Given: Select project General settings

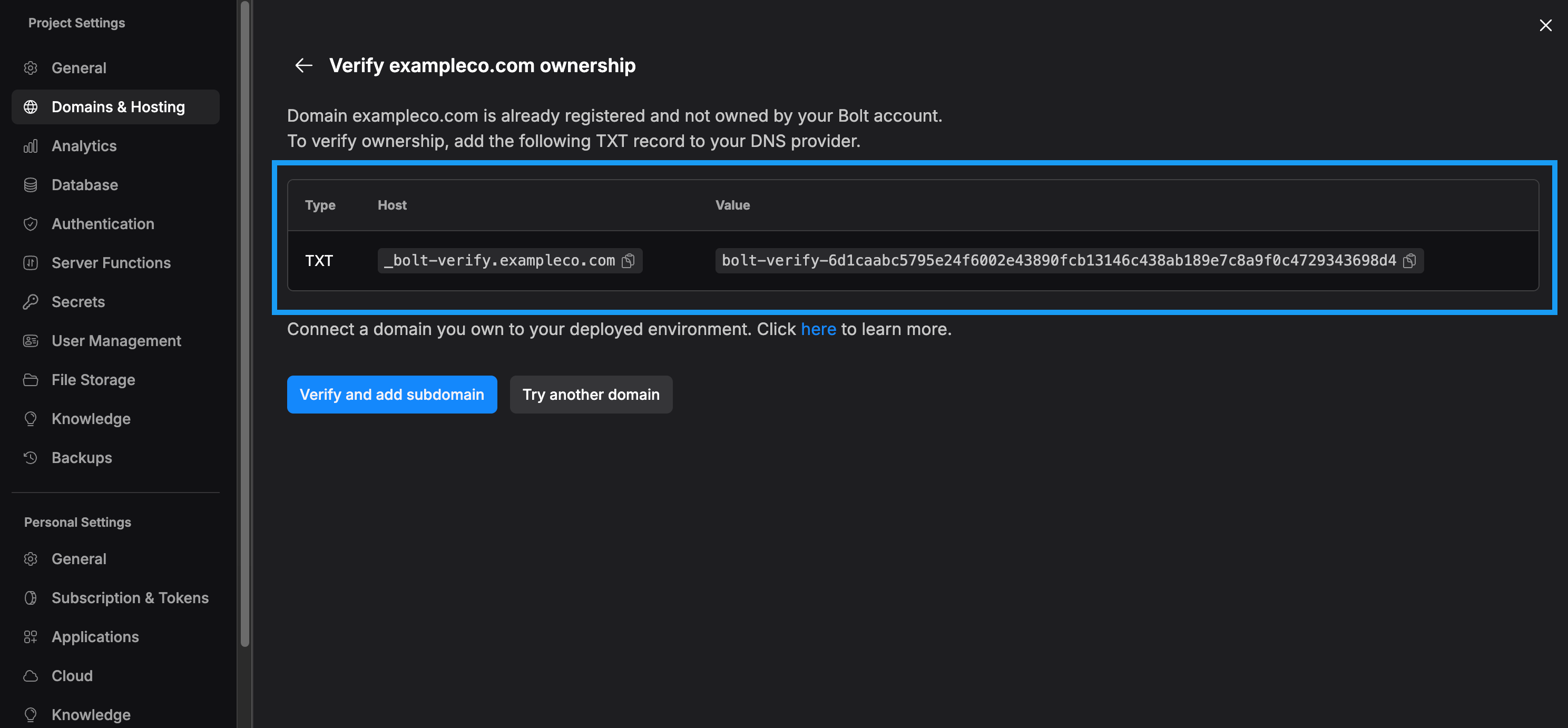Looking at the screenshot, I should pyautogui.click(x=79, y=68).
